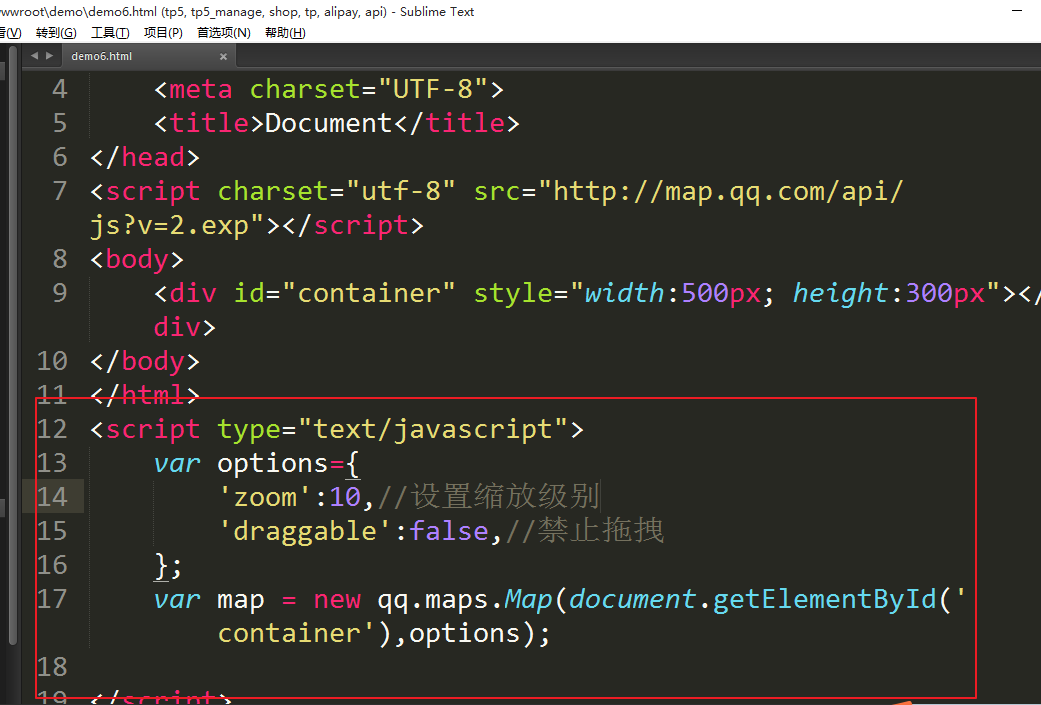Click the next tab arrow in tab bar
1041x705 pixels.
[x=49, y=56]
